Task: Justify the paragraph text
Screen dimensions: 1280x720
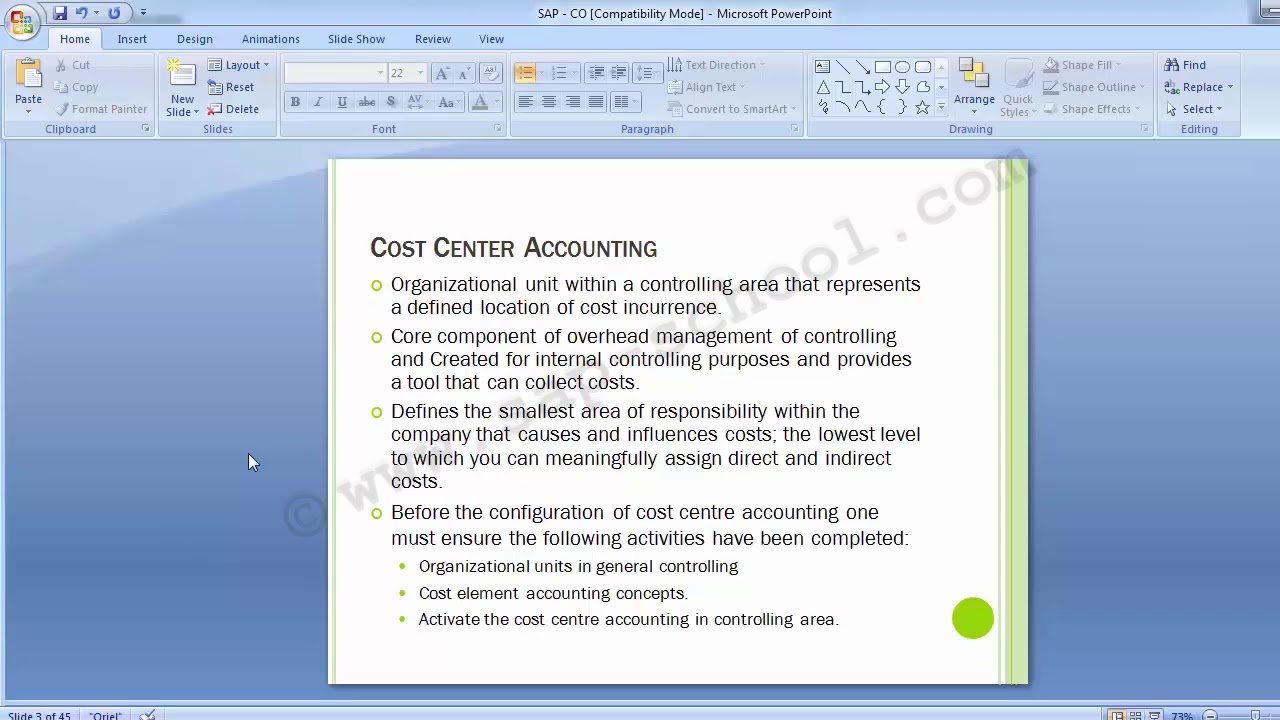Action: pos(597,102)
